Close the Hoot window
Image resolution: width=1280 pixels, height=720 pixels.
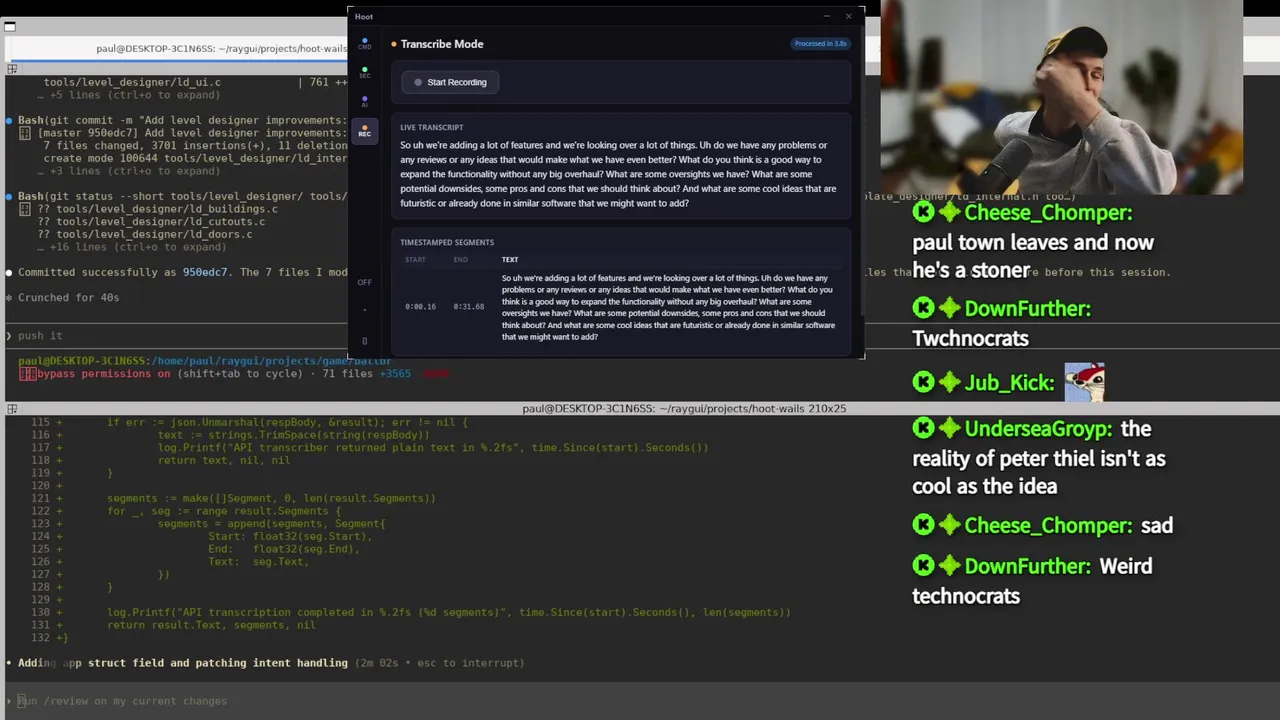pyautogui.click(x=849, y=16)
